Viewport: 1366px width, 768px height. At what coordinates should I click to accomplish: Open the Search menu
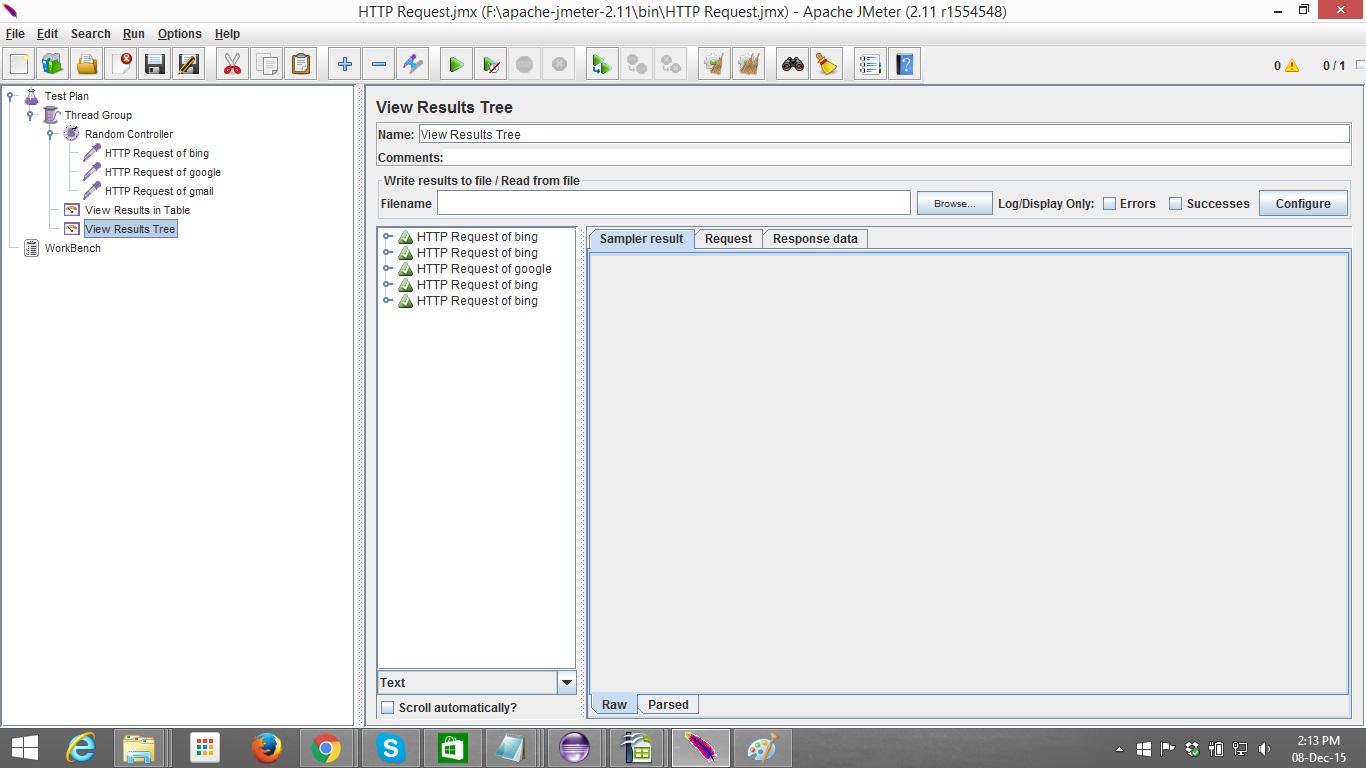(x=91, y=34)
